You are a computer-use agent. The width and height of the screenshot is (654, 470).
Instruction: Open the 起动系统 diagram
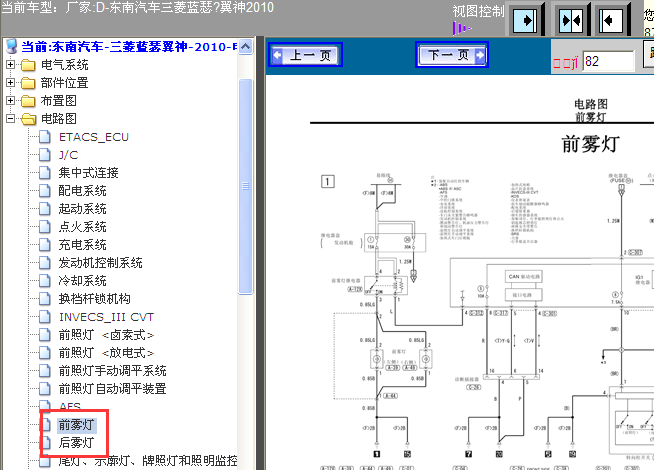pos(83,209)
